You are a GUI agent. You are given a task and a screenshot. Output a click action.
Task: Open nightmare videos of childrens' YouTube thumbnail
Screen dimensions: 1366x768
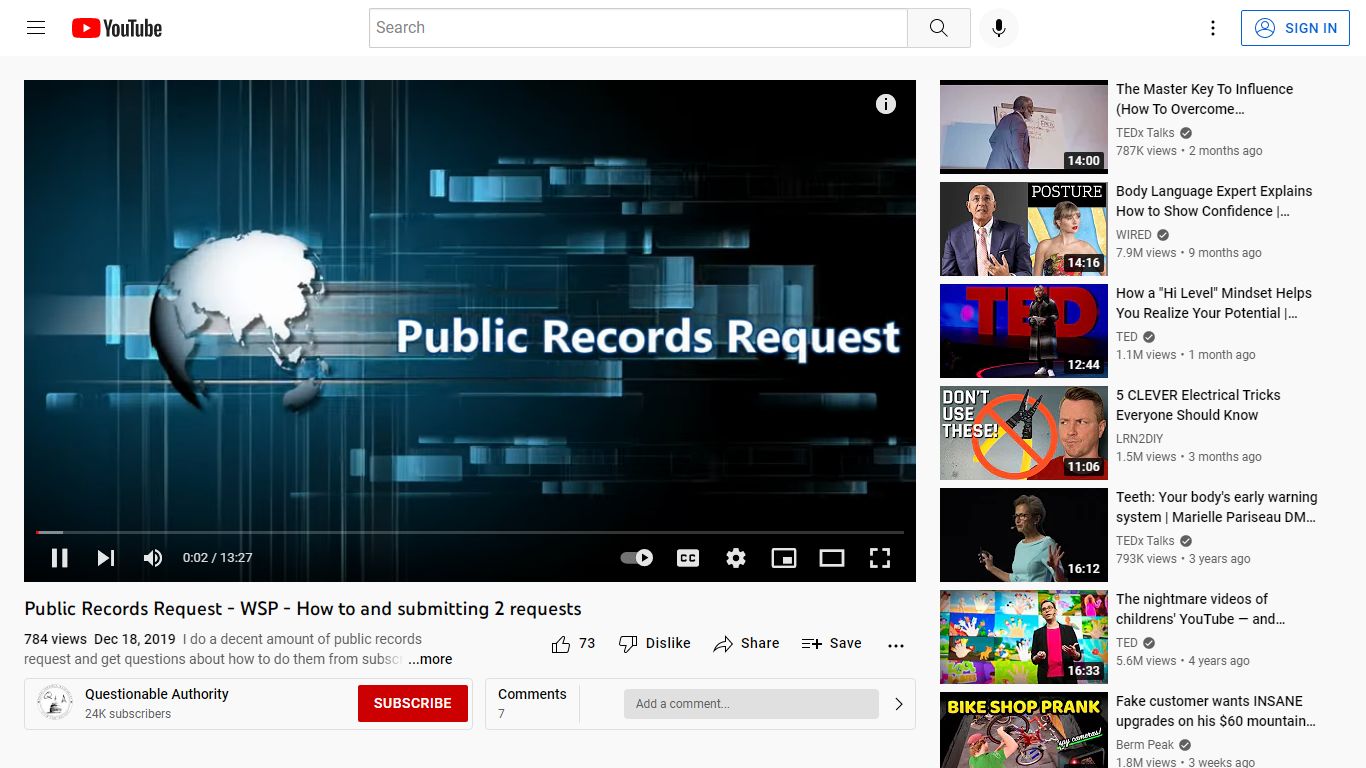(1024, 637)
